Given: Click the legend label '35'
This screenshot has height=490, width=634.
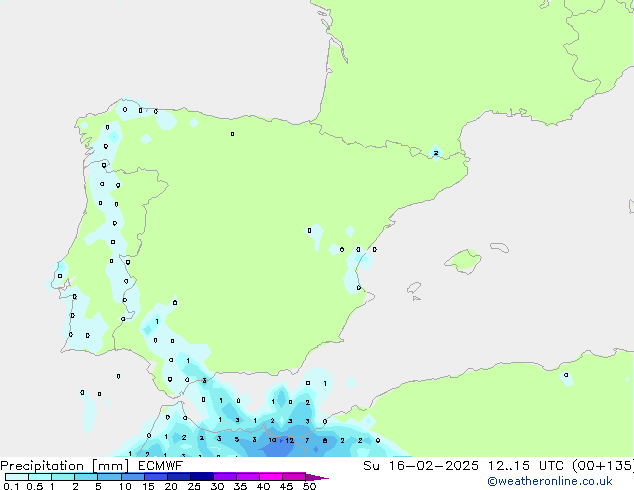Looking at the screenshot, I should (240, 486).
